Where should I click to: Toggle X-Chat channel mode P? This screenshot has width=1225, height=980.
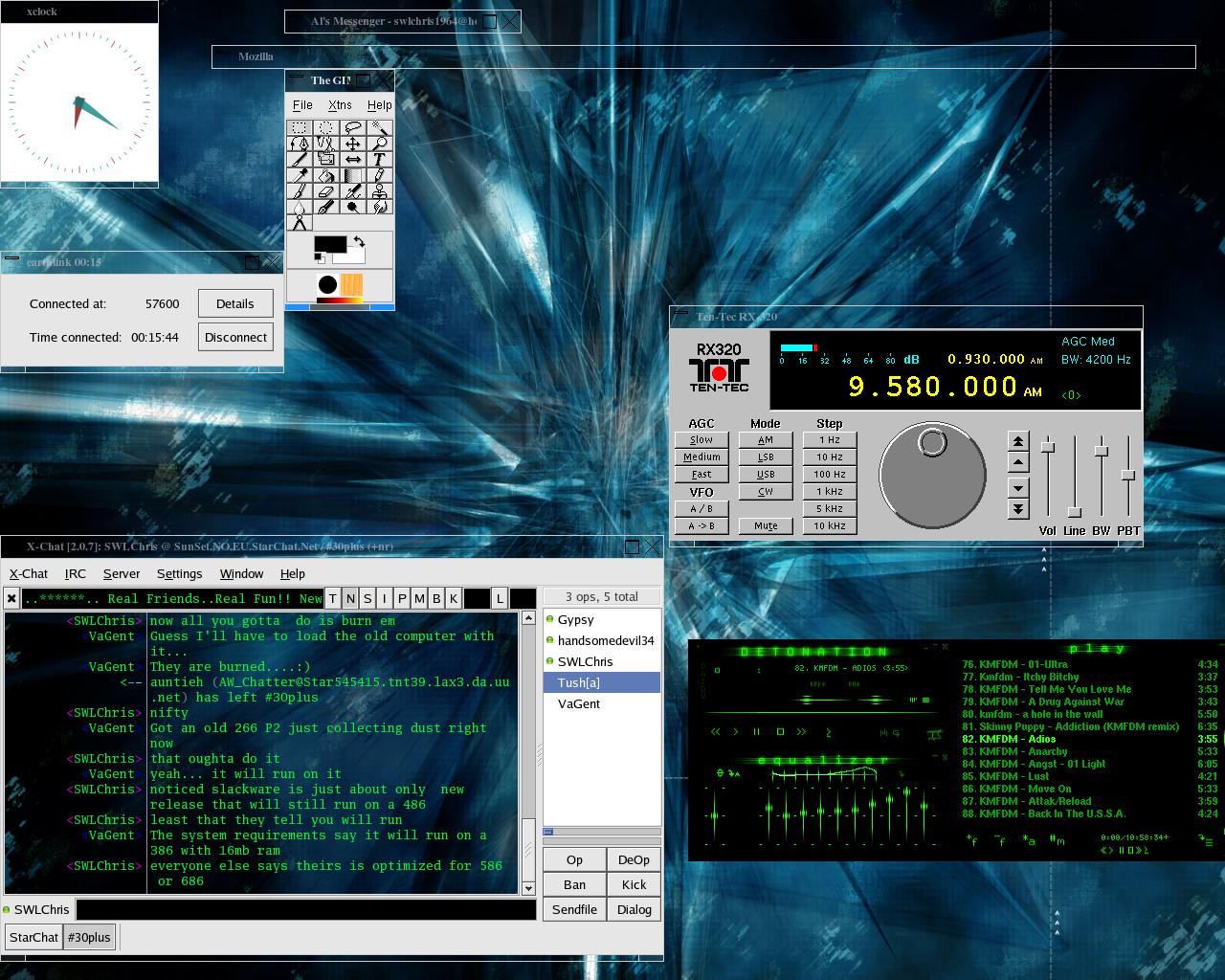click(x=402, y=598)
